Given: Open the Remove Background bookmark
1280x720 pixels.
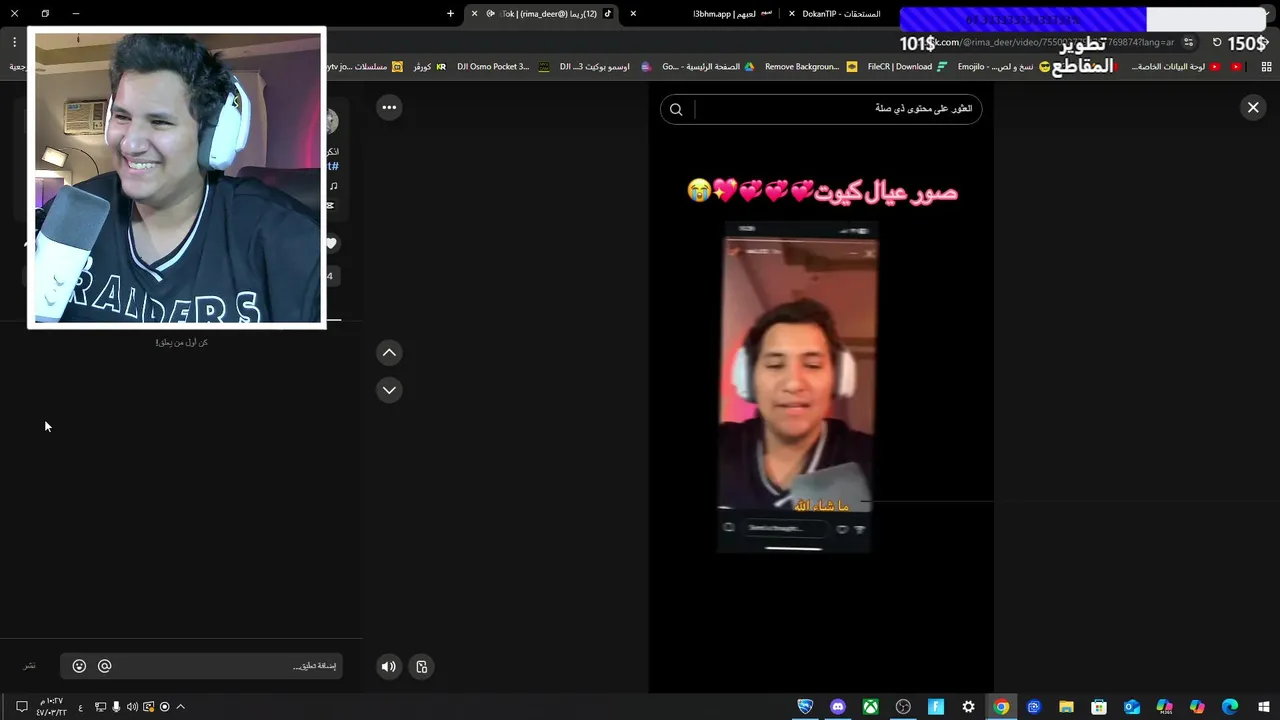Looking at the screenshot, I should coord(811,67).
